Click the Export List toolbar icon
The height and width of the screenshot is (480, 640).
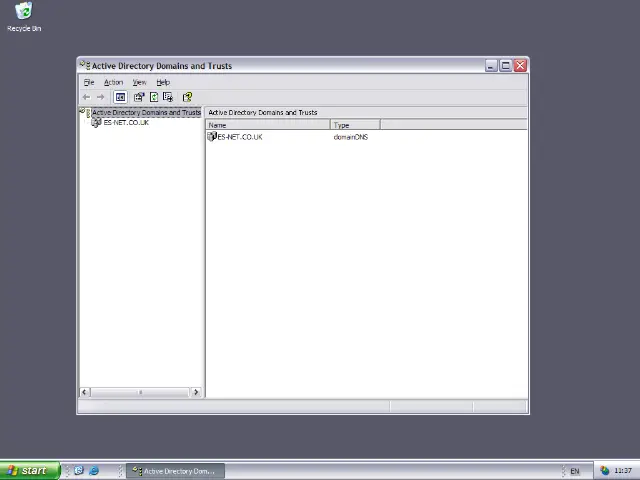[168, 97]
